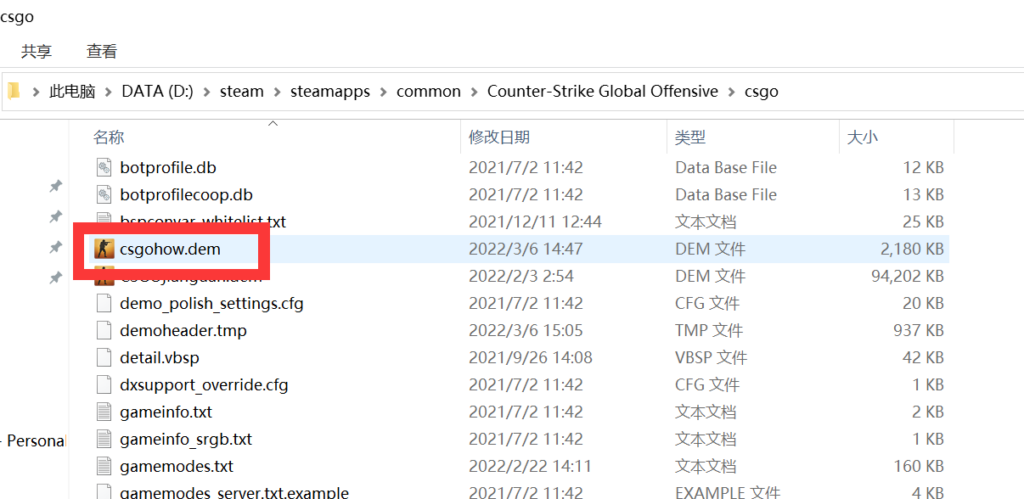1024x499 pixels.
Task: Select gameinfo_srgb.txt file icon
Action: click(x=104, y=439)
